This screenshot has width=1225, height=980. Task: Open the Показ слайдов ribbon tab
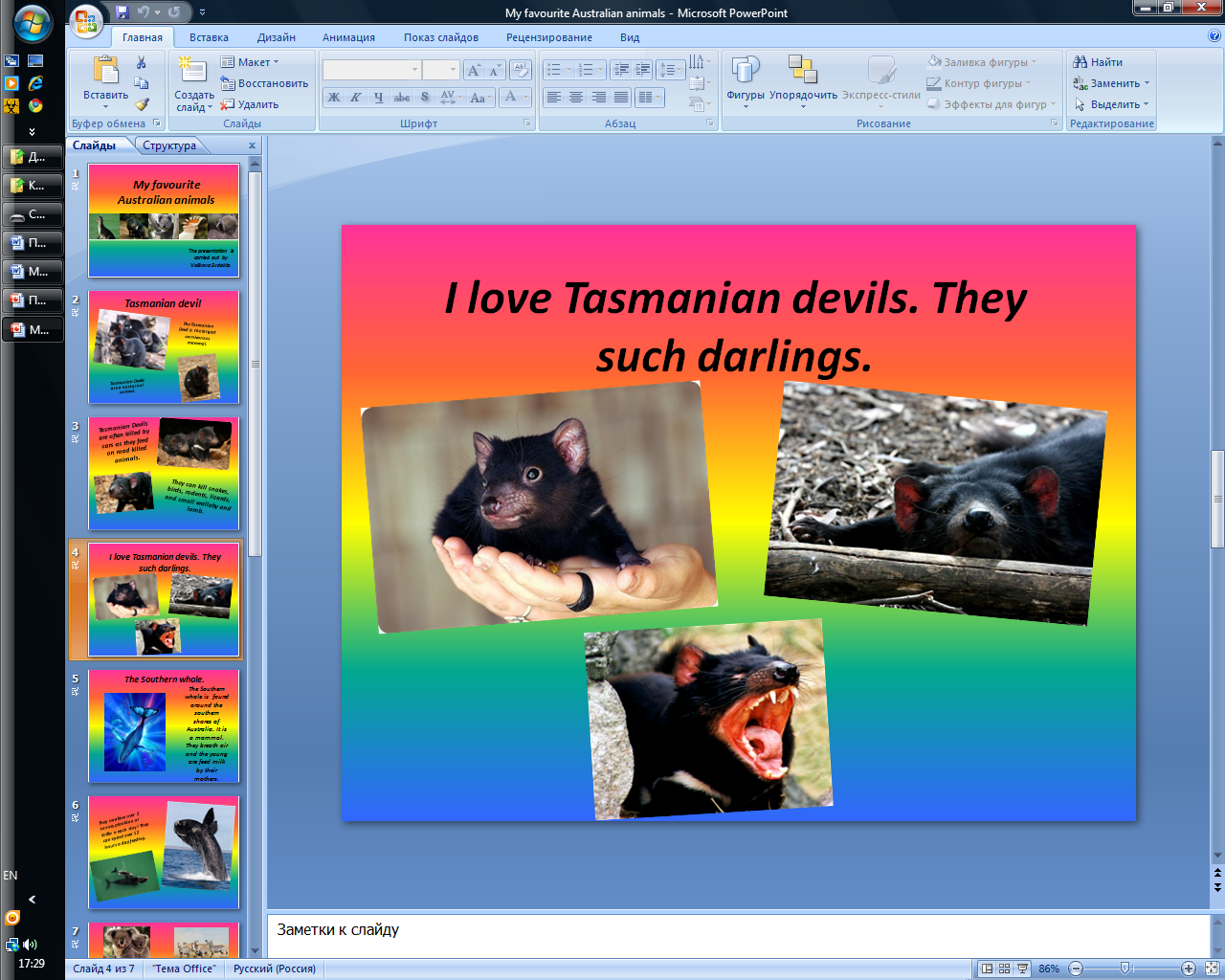pyautogui.click(x=441, y=37)
